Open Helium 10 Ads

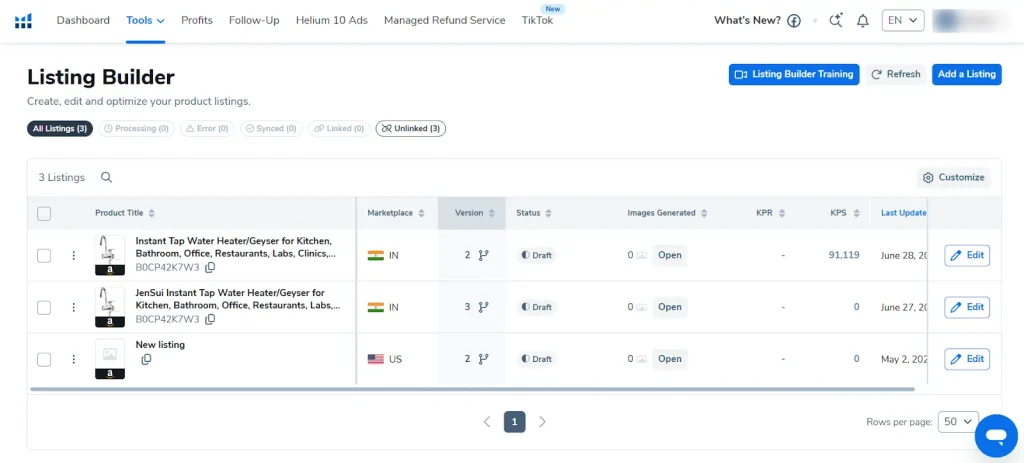point(332,20)
